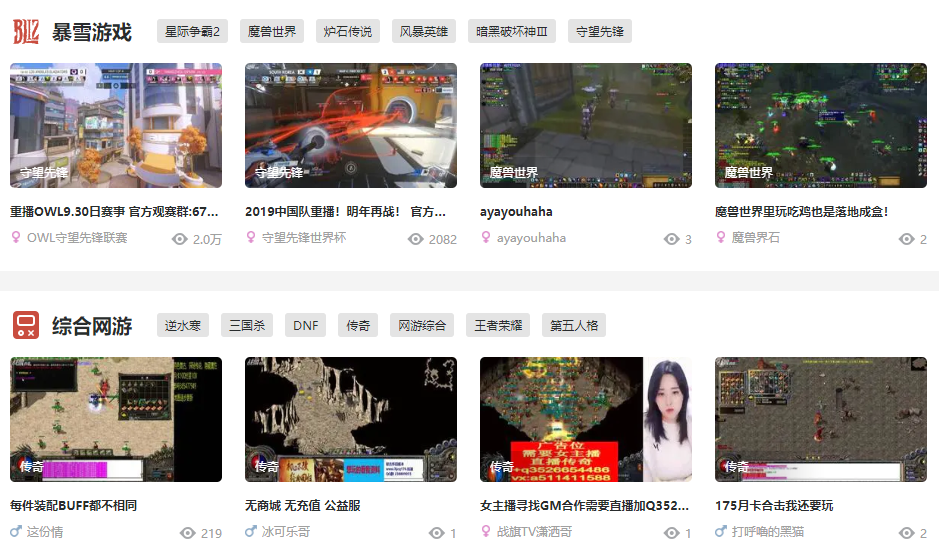This screenshot has height=554, width=939.
Task: Open the 每件装配BUFF都不相同 stream thumbnail
Action: 116,419
